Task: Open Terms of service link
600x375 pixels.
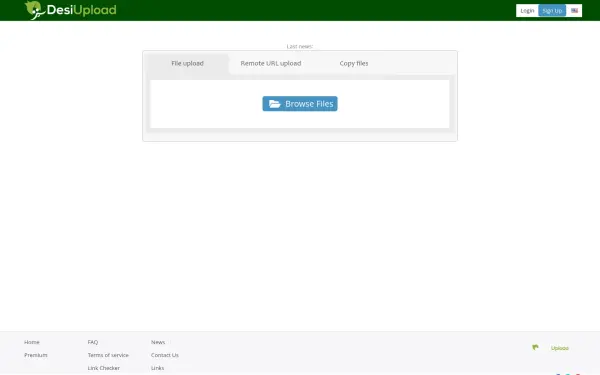Action: pos(108,355)
